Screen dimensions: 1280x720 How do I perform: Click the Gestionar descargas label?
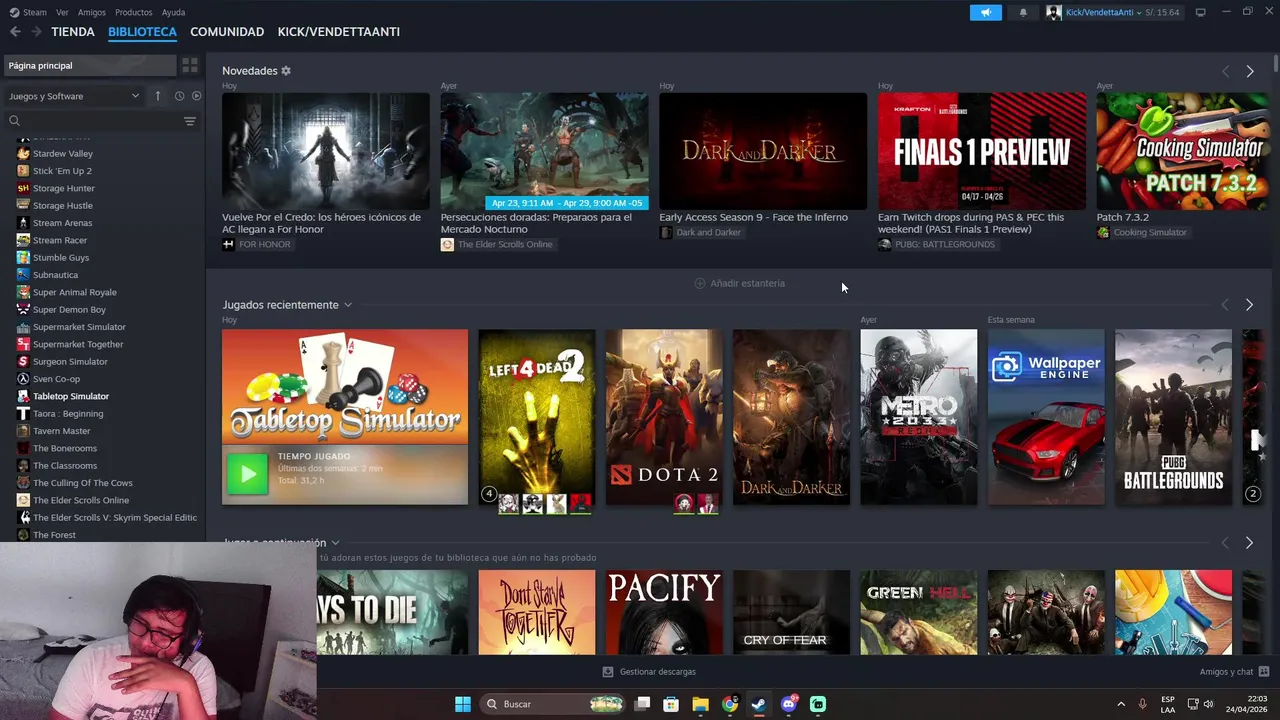658,672
